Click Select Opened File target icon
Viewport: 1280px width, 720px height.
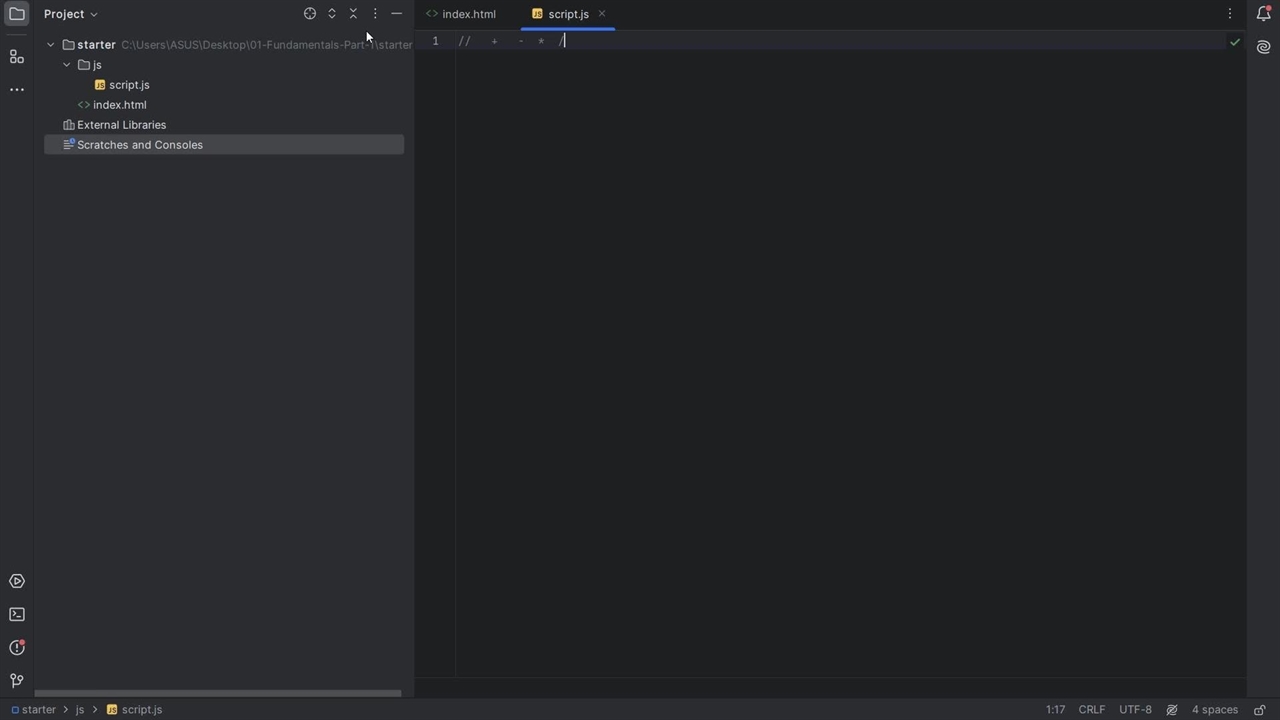pyautogui.click(x=310, y=14)
